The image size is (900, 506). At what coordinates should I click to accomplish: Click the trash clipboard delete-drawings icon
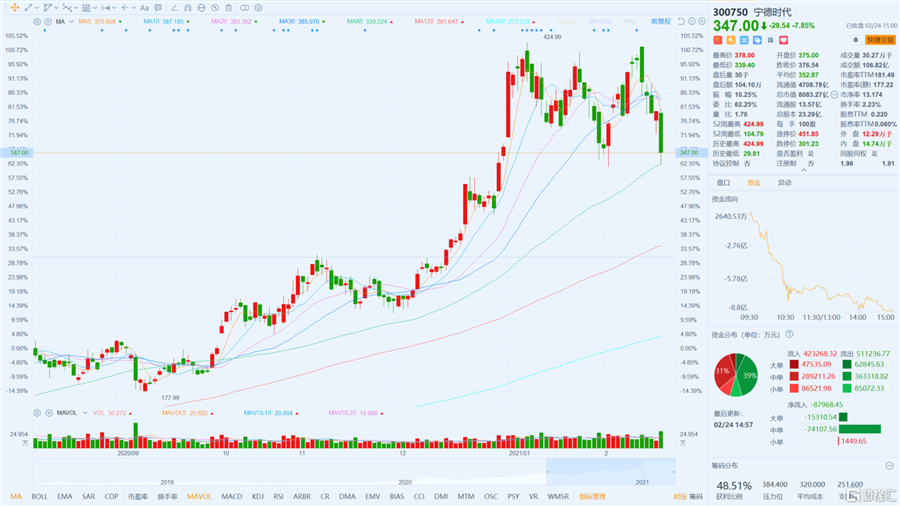tap(228, 8)
